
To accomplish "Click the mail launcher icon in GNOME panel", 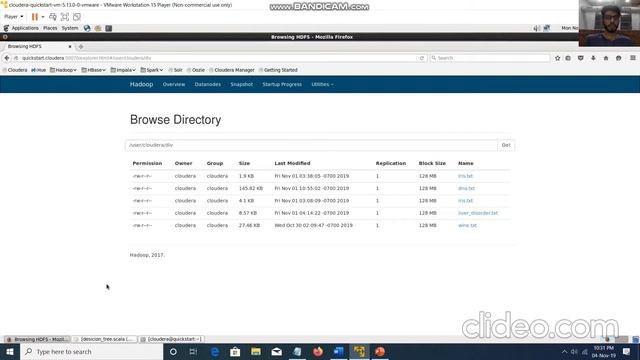I will (98, 28).
